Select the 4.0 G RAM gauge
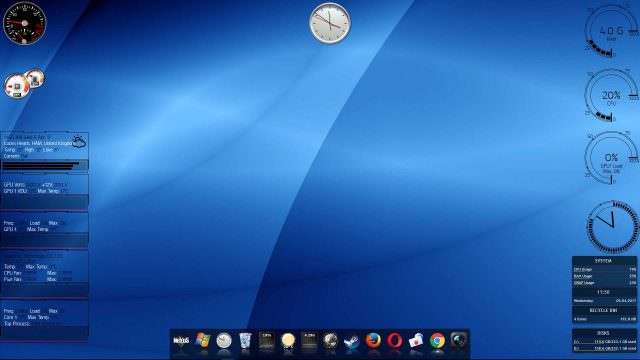Image resolution: width=640 pixels, height=360 pixels. 611,31
